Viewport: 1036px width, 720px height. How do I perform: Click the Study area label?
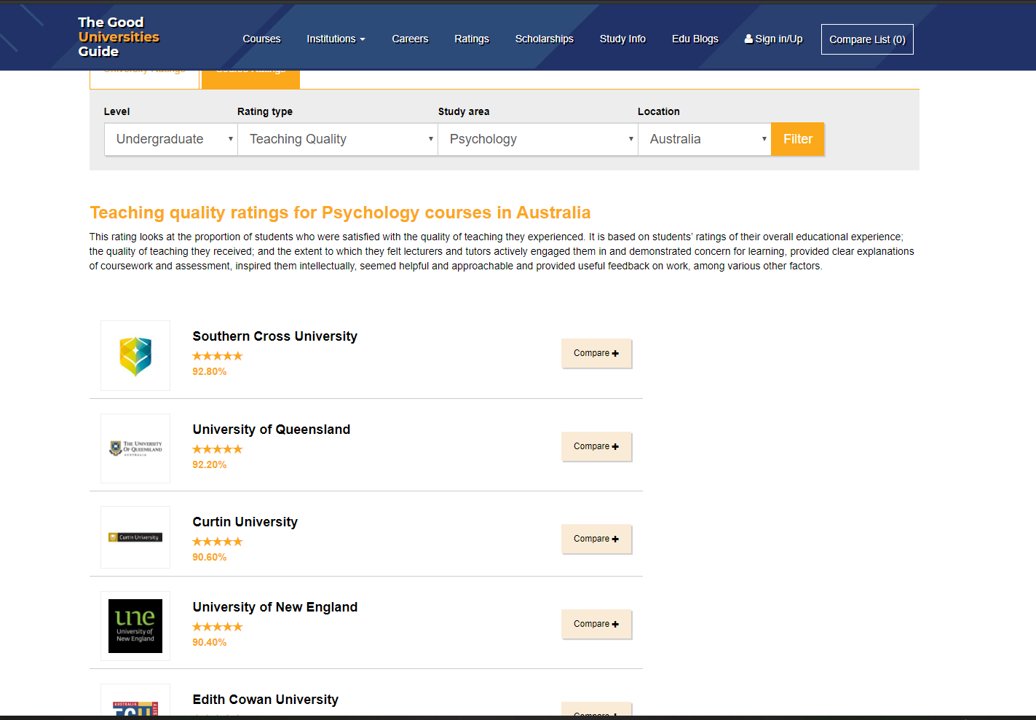coord(464,112)
